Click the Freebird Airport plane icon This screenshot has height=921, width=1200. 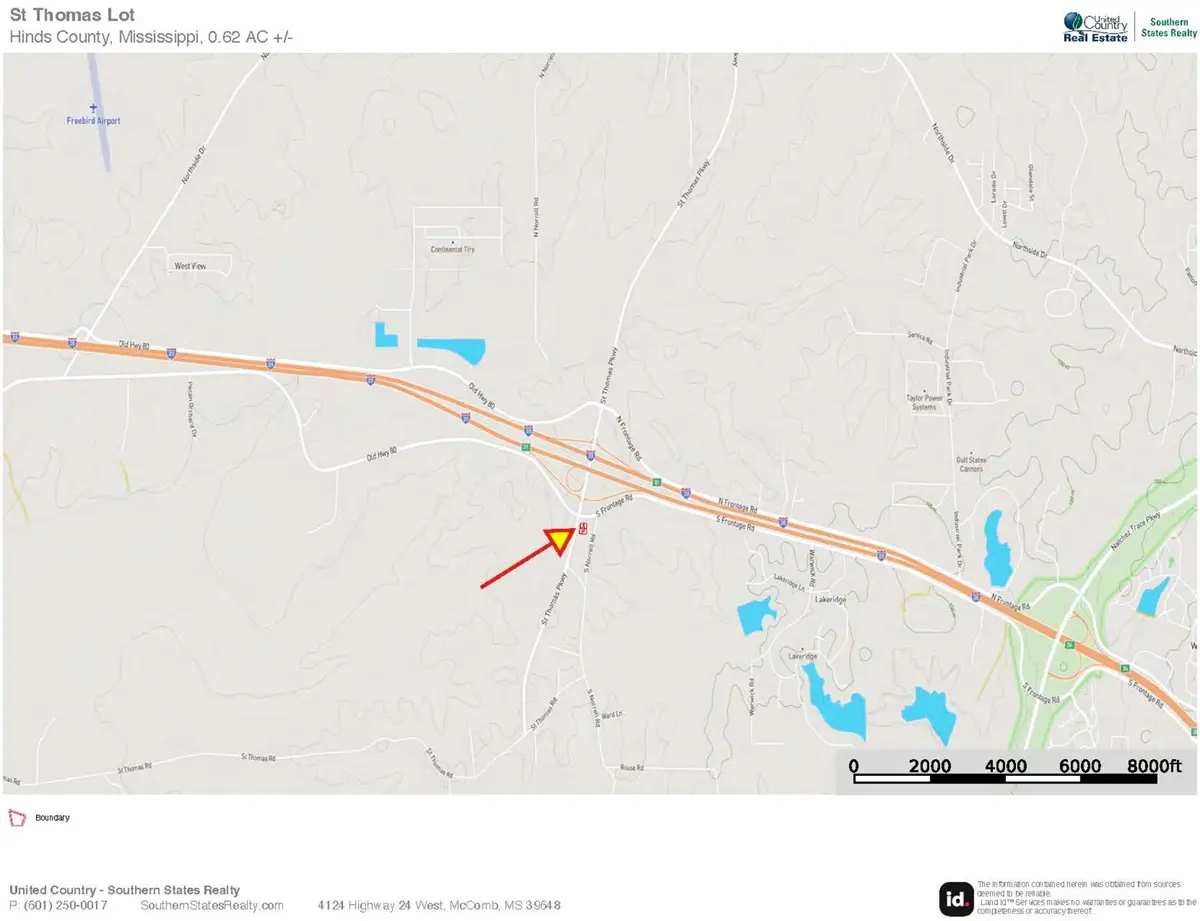click(x=93, y=108)
